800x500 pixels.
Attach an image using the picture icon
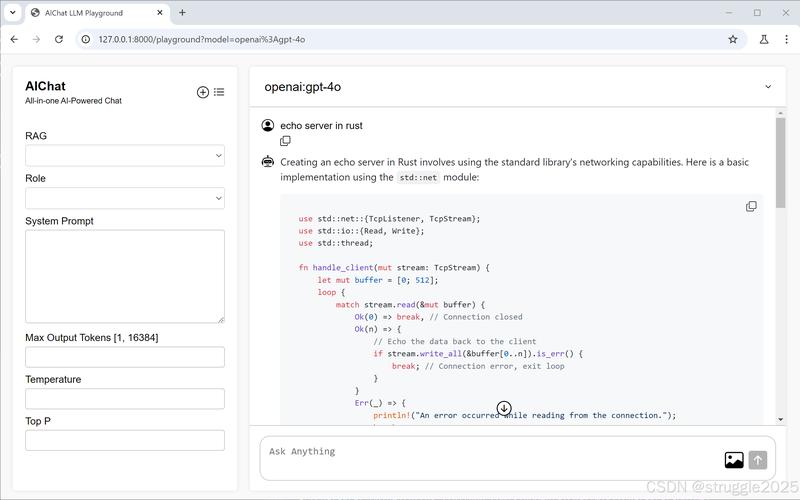(734, 460)
